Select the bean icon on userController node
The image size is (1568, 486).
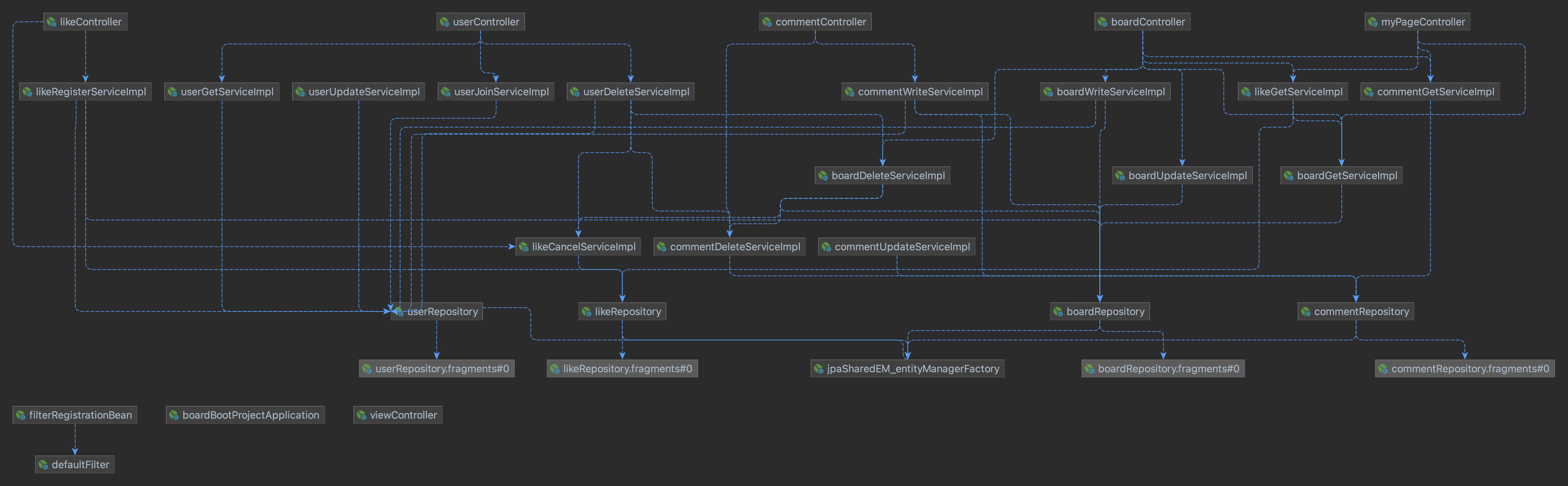[x=445, y=21]
